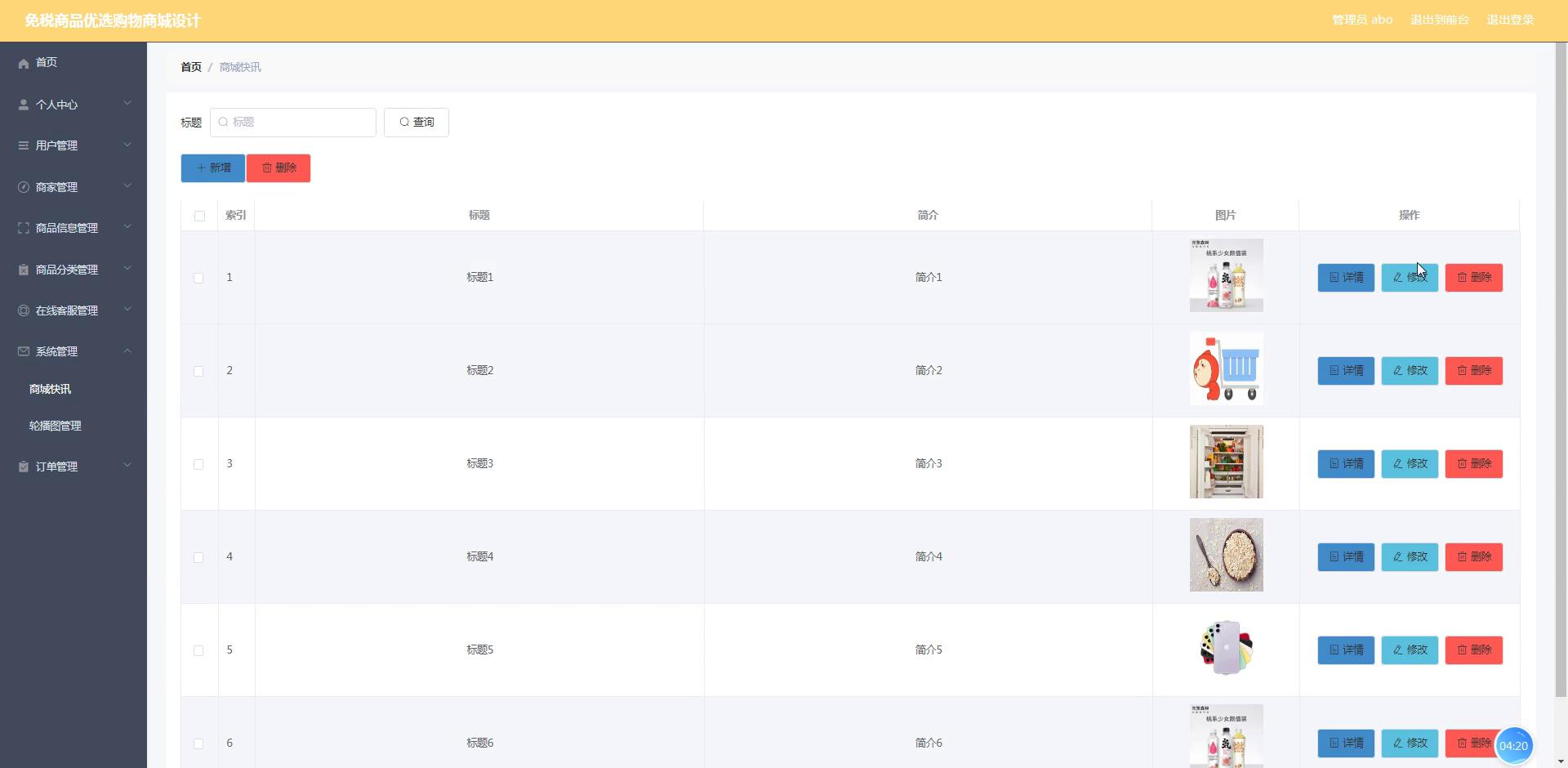This screenshot has width=1568, height=768.
Task: Click the trash icon on top 删除 button
Action: tap(267, 168)
